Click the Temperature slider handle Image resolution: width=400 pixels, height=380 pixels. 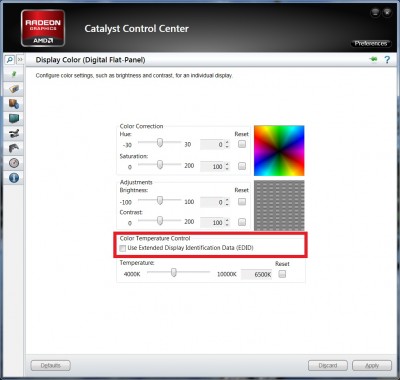(x=174, y=272)
